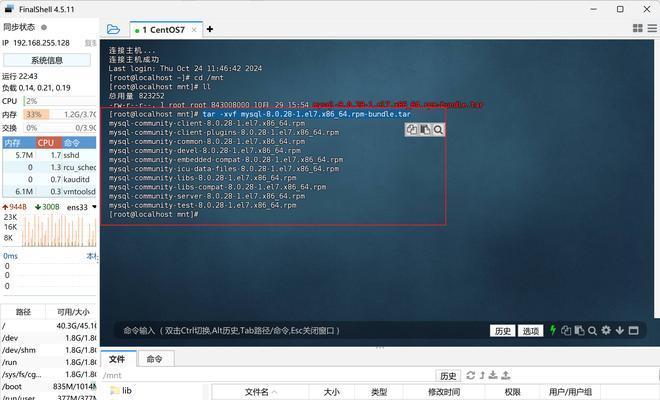Close the CentOS7 session tab
Viewport: 660px width, 400px height.
194,30
